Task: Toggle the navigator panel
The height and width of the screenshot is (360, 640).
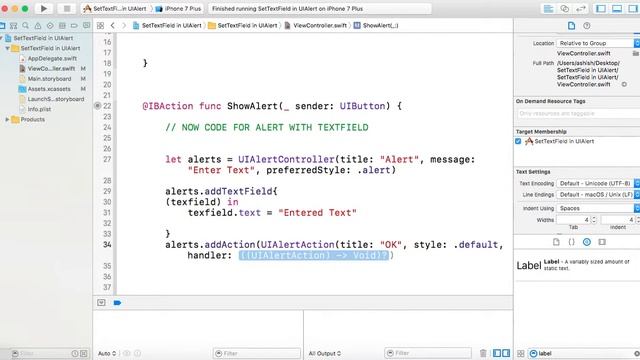Action: point(601,9)
